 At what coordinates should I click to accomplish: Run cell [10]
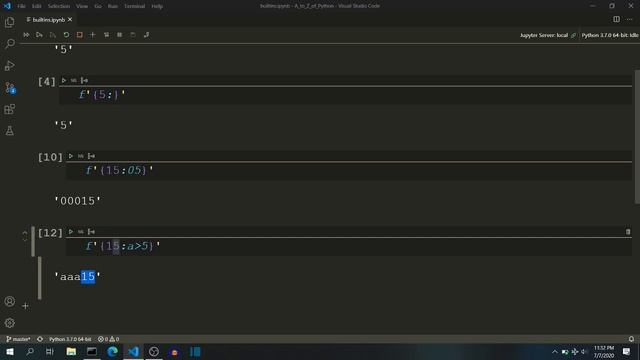[71, 156]
